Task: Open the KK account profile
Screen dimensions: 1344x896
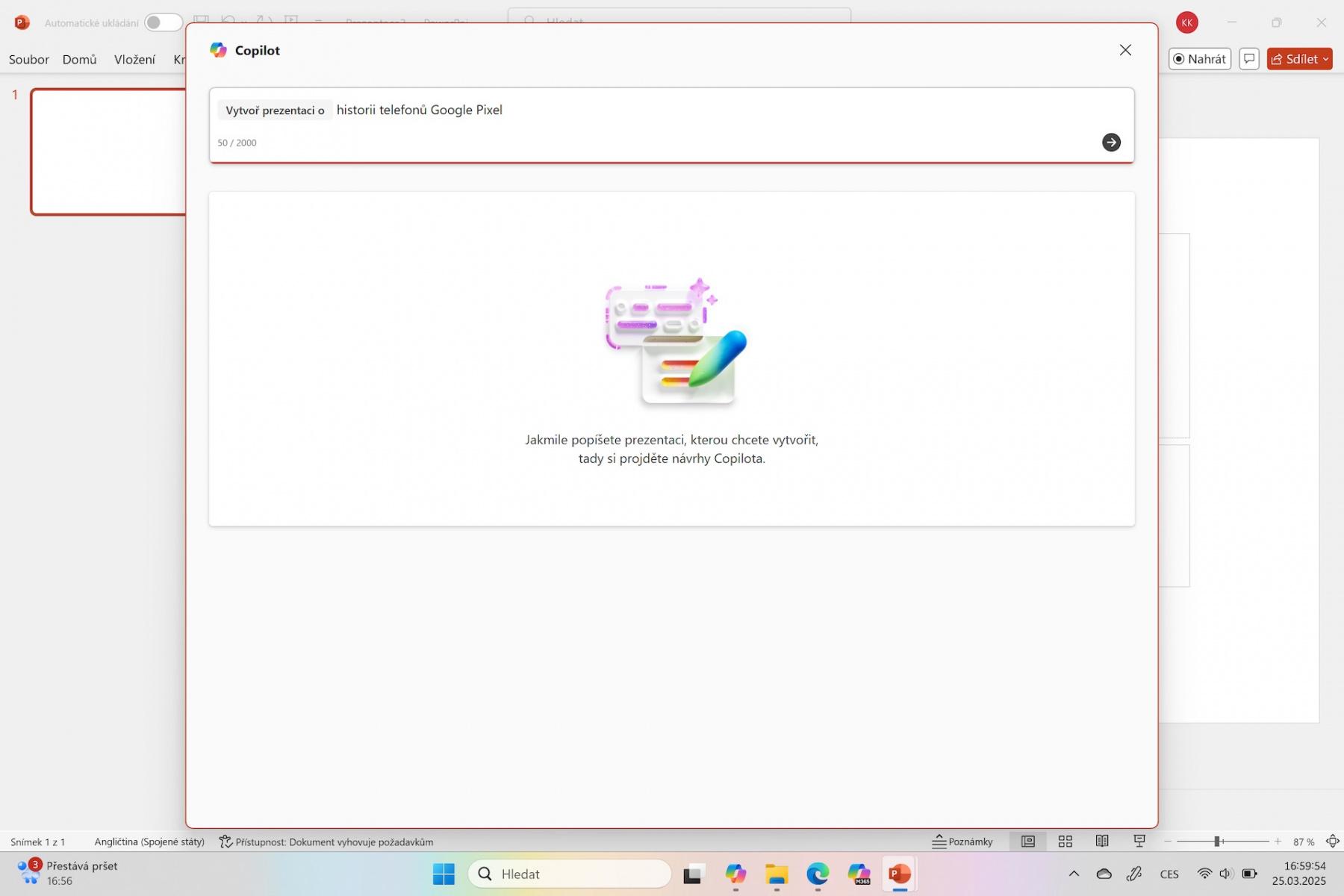Action: click(1187, 22)
